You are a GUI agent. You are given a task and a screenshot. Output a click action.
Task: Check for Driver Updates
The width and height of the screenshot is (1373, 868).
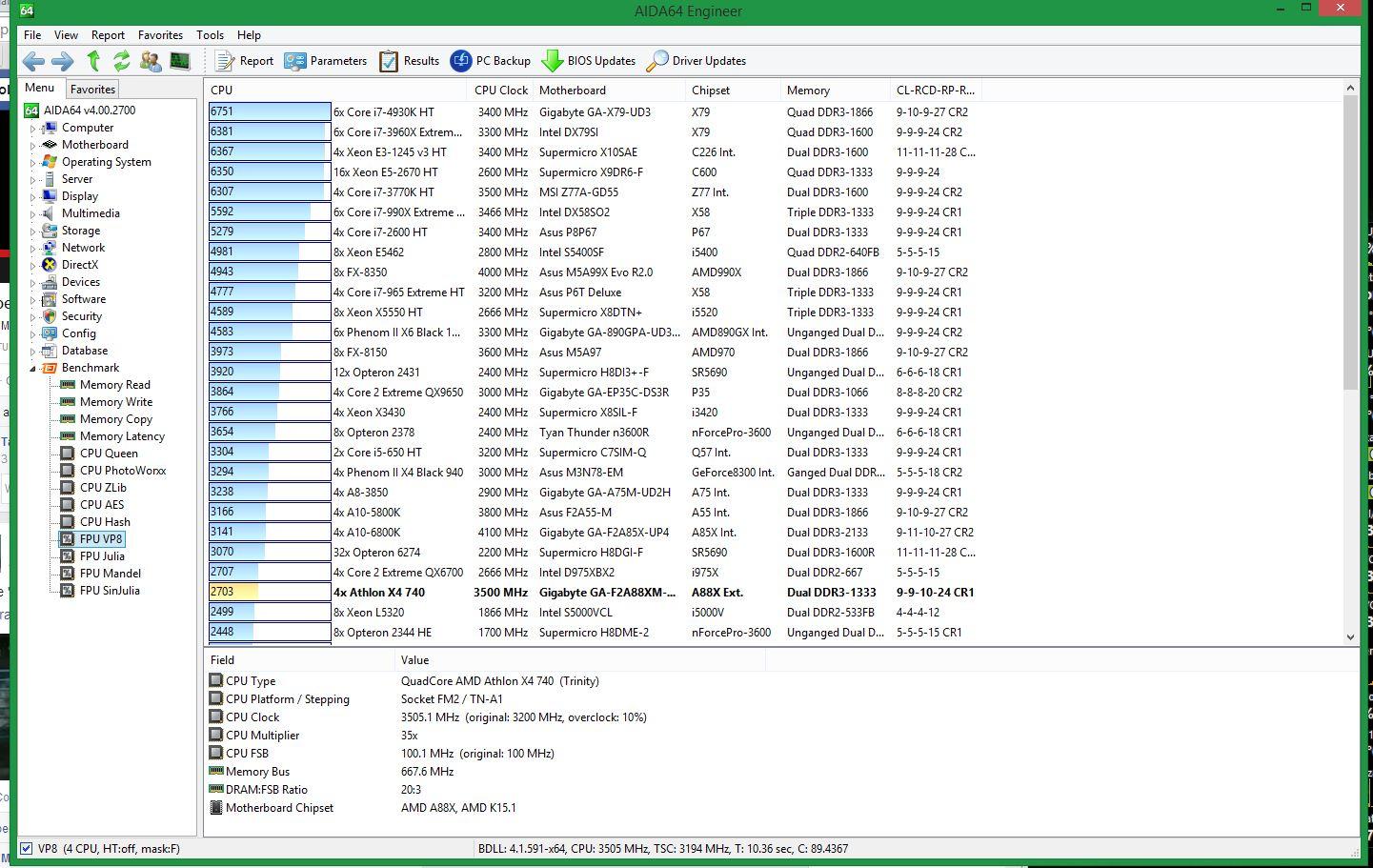pyautogui.click(x=696, y=61)
